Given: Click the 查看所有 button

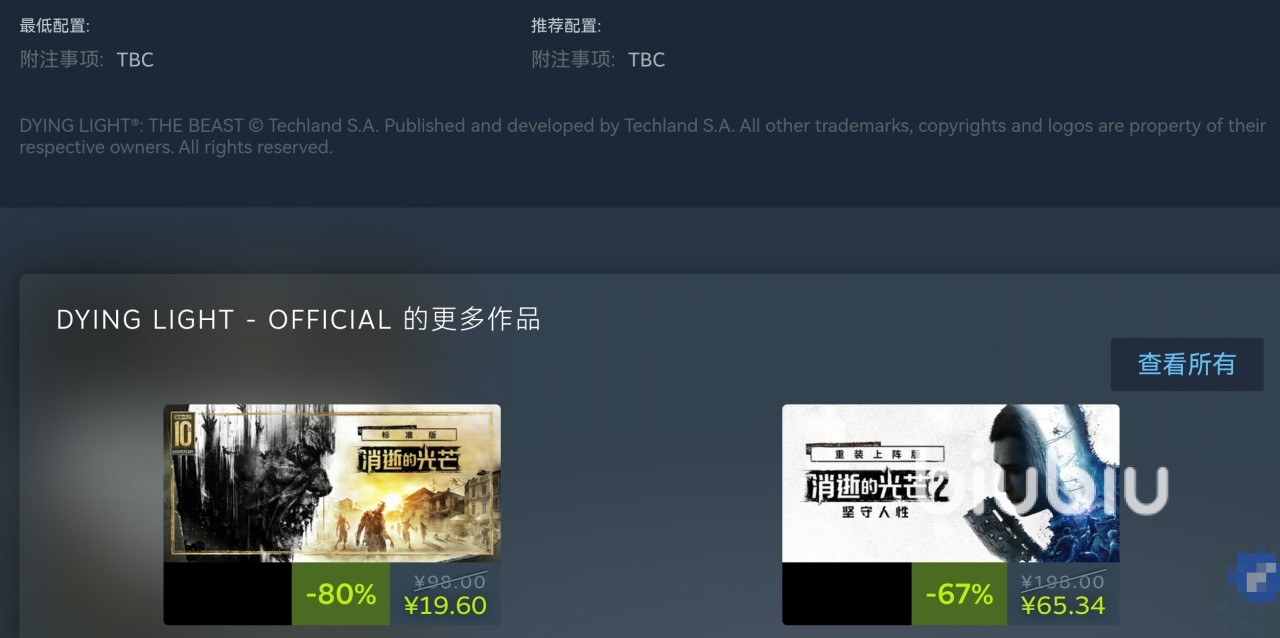Looking at the screenshot, I should (1187, 364).
